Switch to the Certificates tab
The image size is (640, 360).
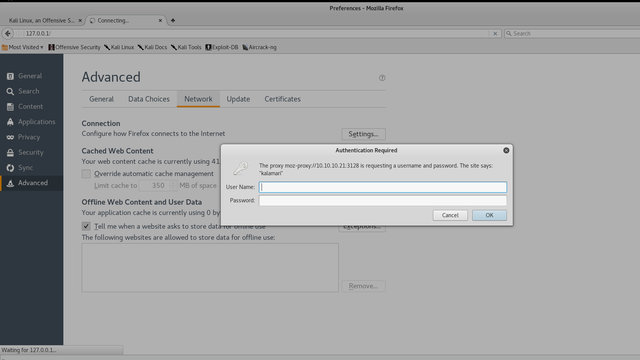282,99
